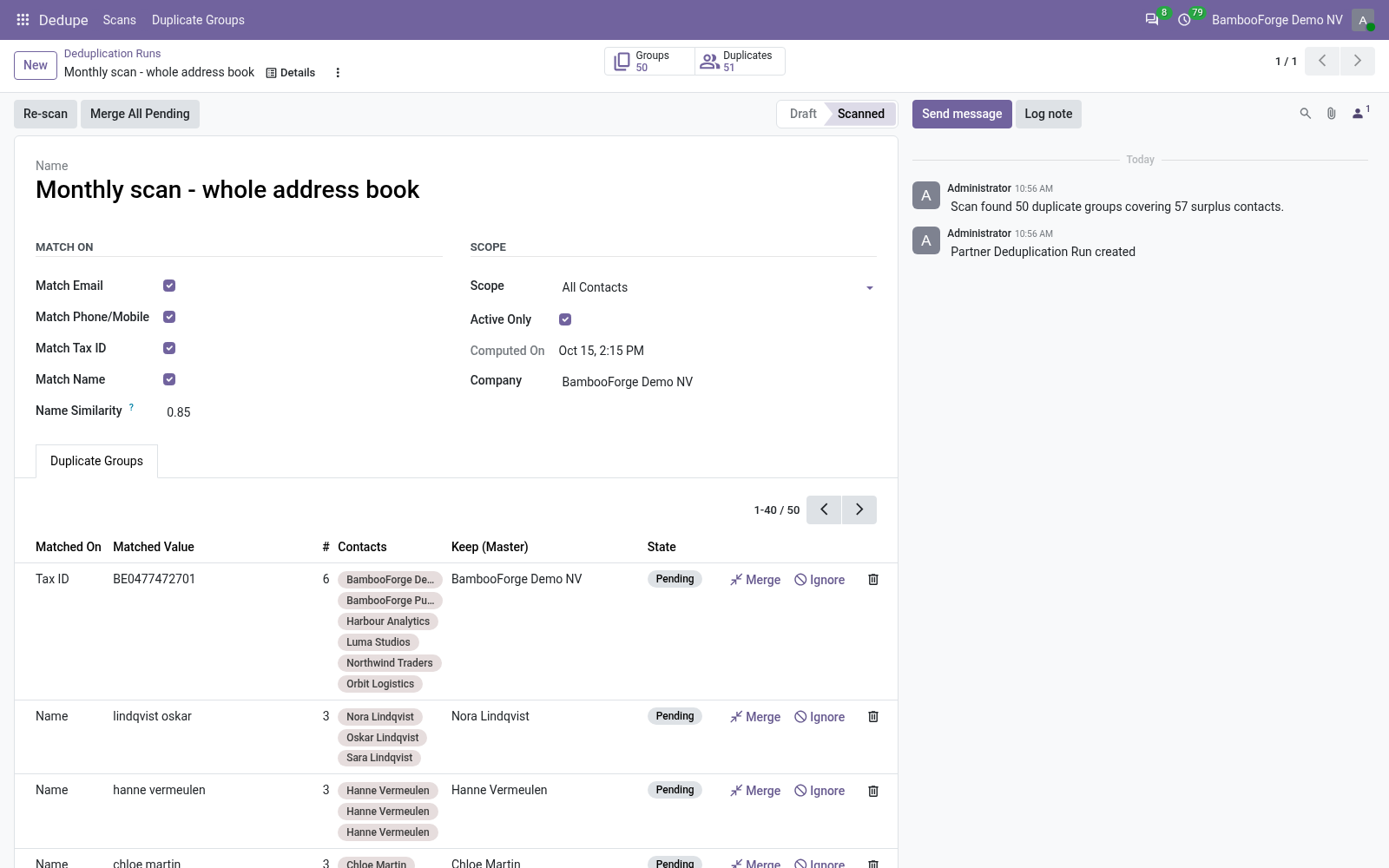The image size is (1389, 868).
Task: Toggle the Match Email checkbox
Action: (x=169, y=286)
